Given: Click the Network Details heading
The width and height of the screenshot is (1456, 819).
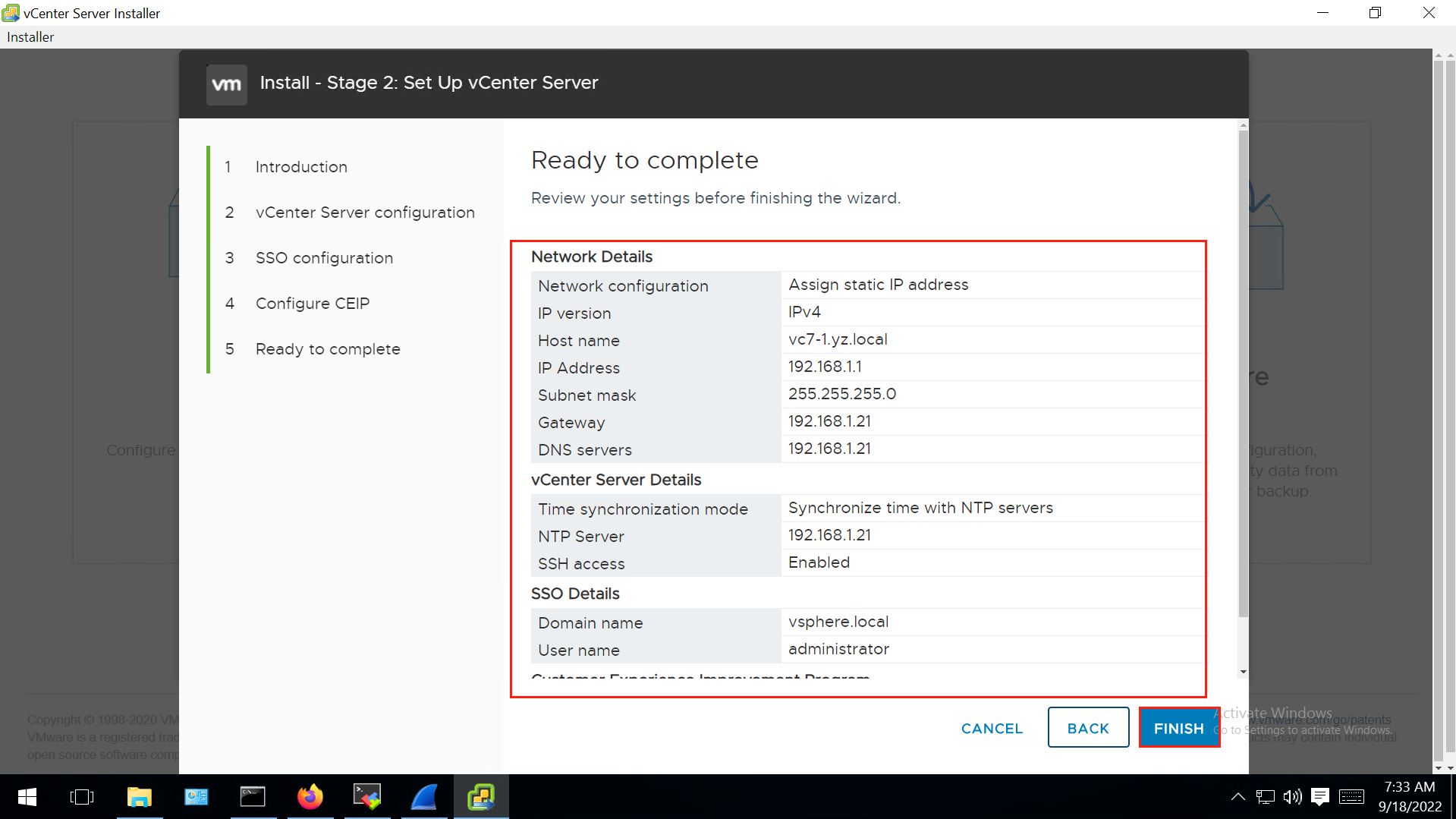Looking at the screenshot, I should coord(592,257).
